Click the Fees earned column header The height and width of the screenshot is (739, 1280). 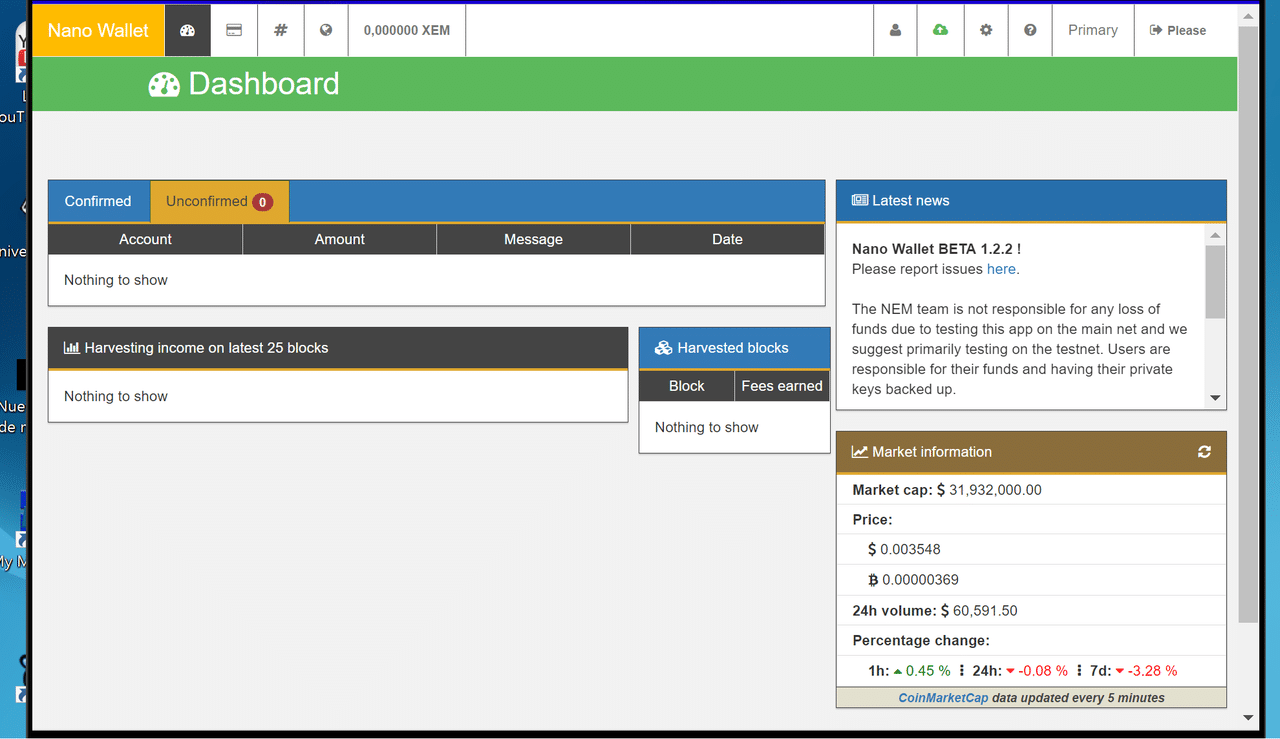[x=782, y=386]
